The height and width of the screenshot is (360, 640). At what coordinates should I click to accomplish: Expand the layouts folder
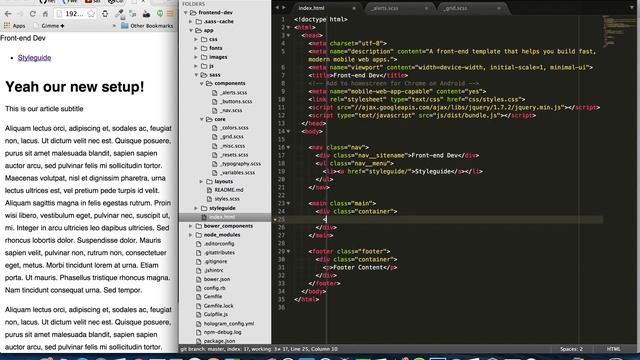(x=201, y=181)
